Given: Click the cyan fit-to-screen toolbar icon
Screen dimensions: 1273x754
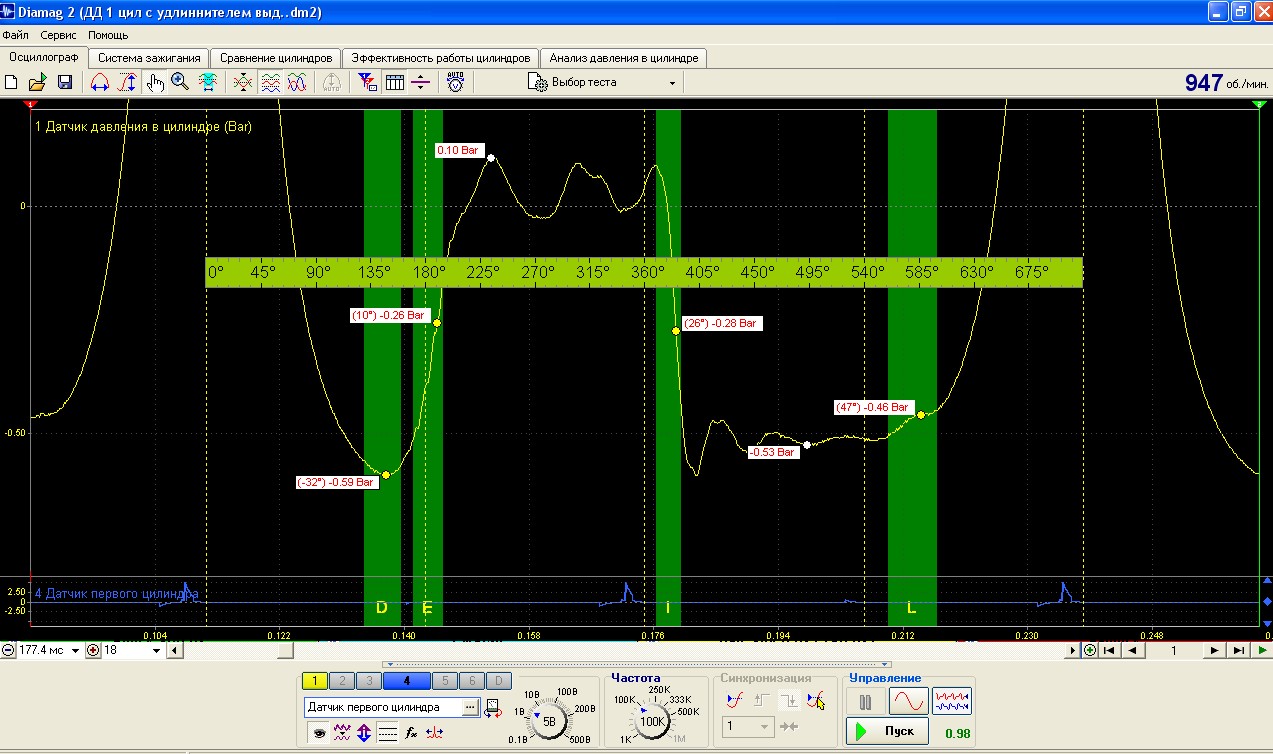Looking at the screenshot, I should [208, 83].
